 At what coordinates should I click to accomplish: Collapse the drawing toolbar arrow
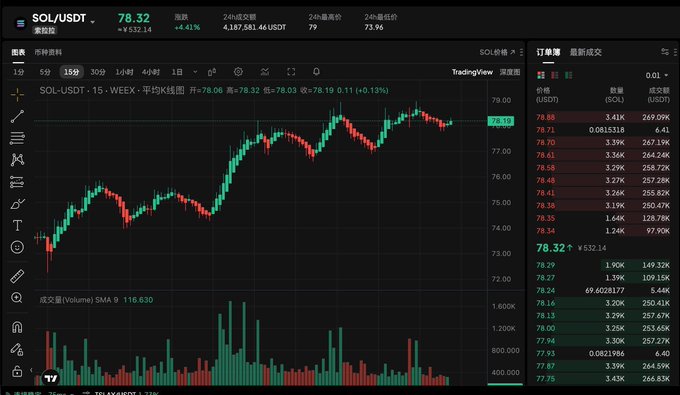click(x=31, y=370)
